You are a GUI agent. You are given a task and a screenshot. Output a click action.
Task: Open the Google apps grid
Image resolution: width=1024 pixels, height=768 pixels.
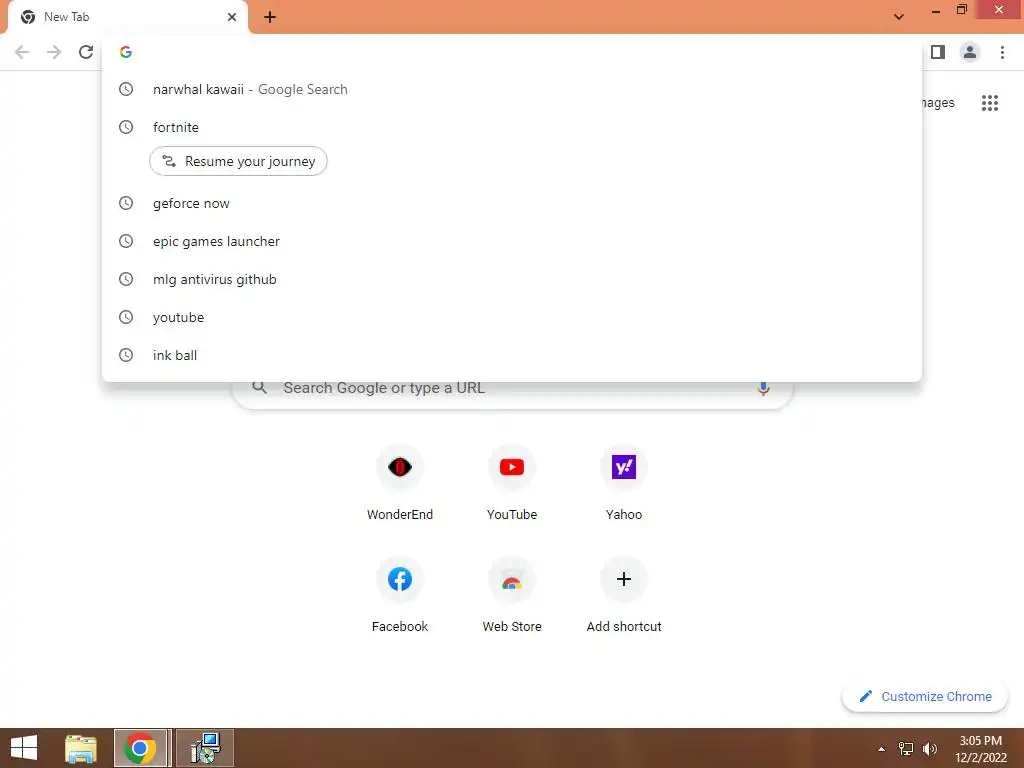pos(990,103)
